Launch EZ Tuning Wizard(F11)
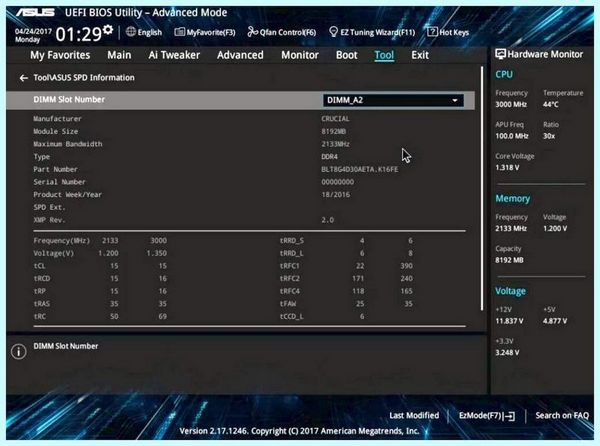The image size is (600, 446). point(372,32)
